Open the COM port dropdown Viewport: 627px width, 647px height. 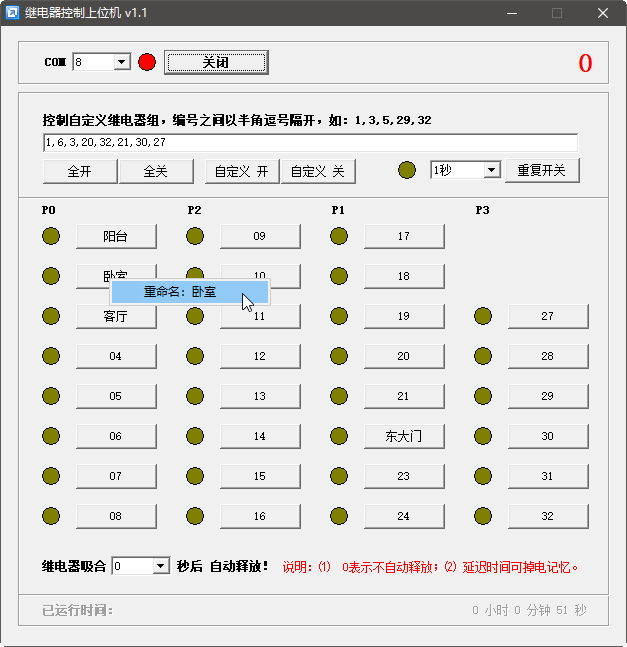[x=122, y=63]
